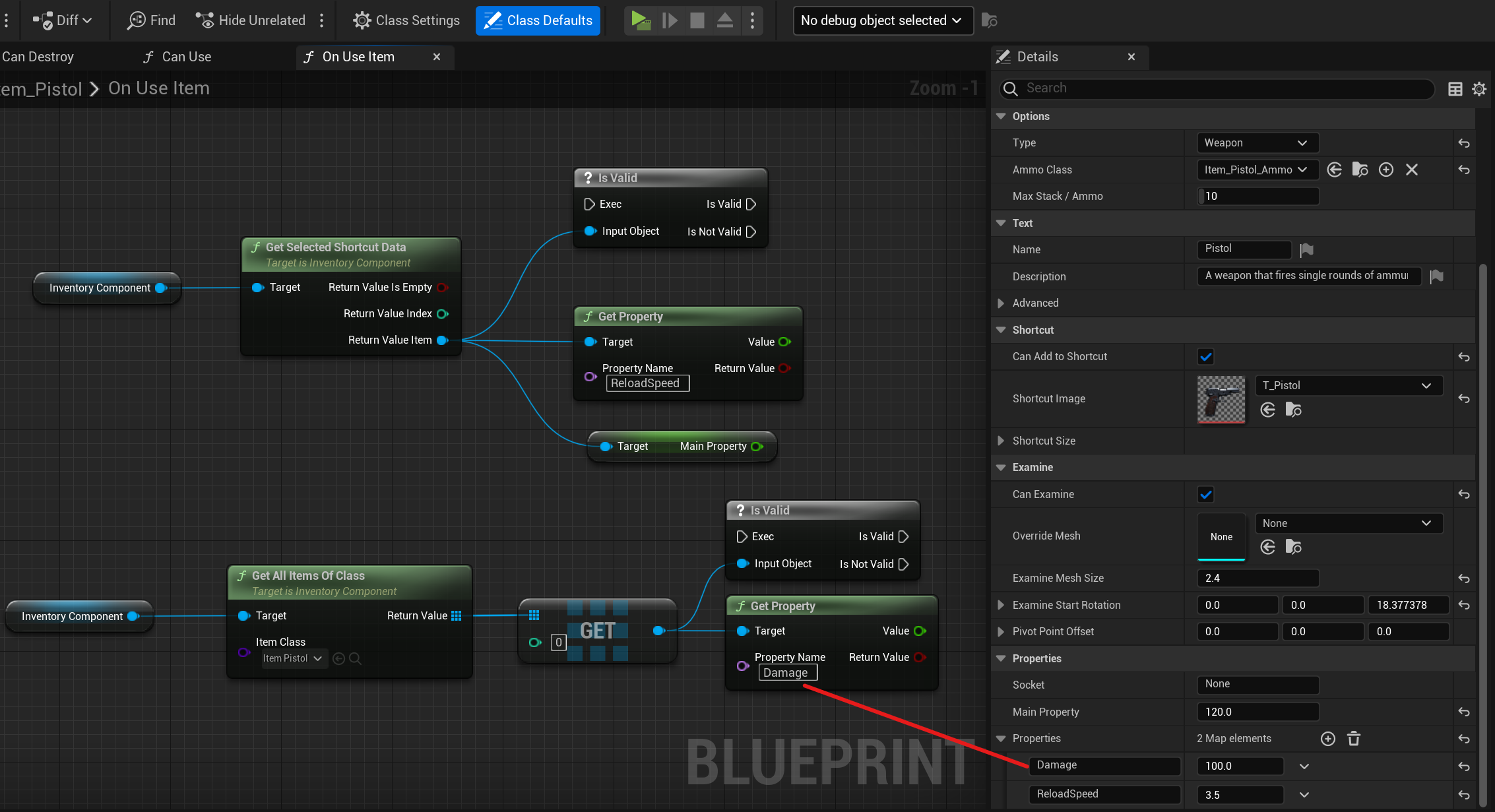Open Override Mesh None dropdown
1495x812 pixels.
pos(1349,523)
